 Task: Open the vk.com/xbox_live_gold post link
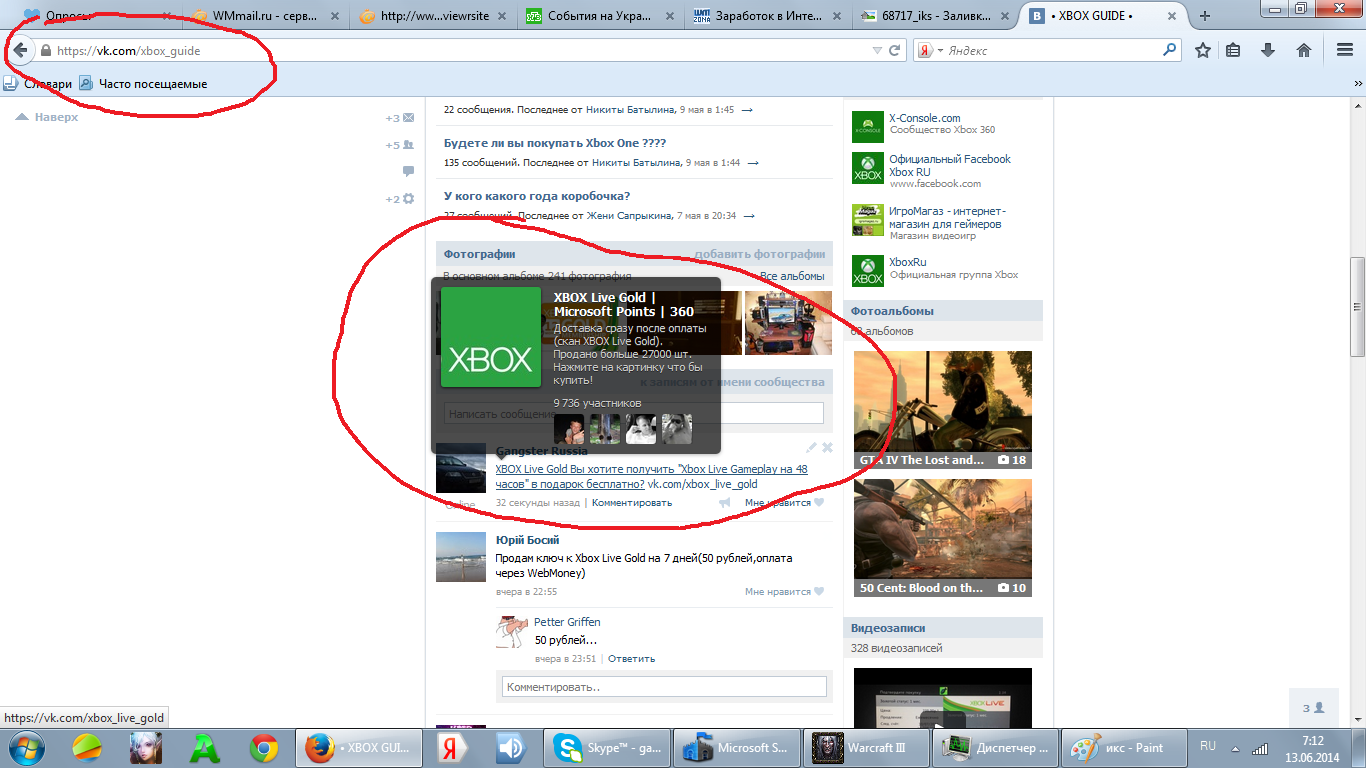[x=702, y=484]
